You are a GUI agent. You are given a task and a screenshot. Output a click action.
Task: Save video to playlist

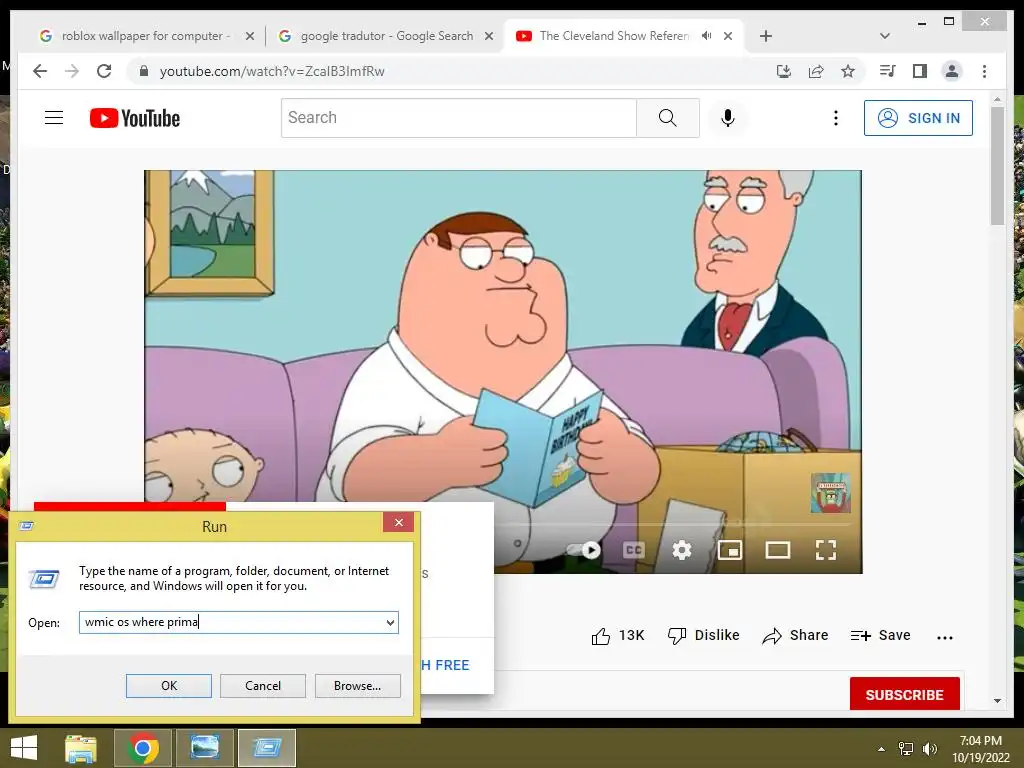(880, 635)
